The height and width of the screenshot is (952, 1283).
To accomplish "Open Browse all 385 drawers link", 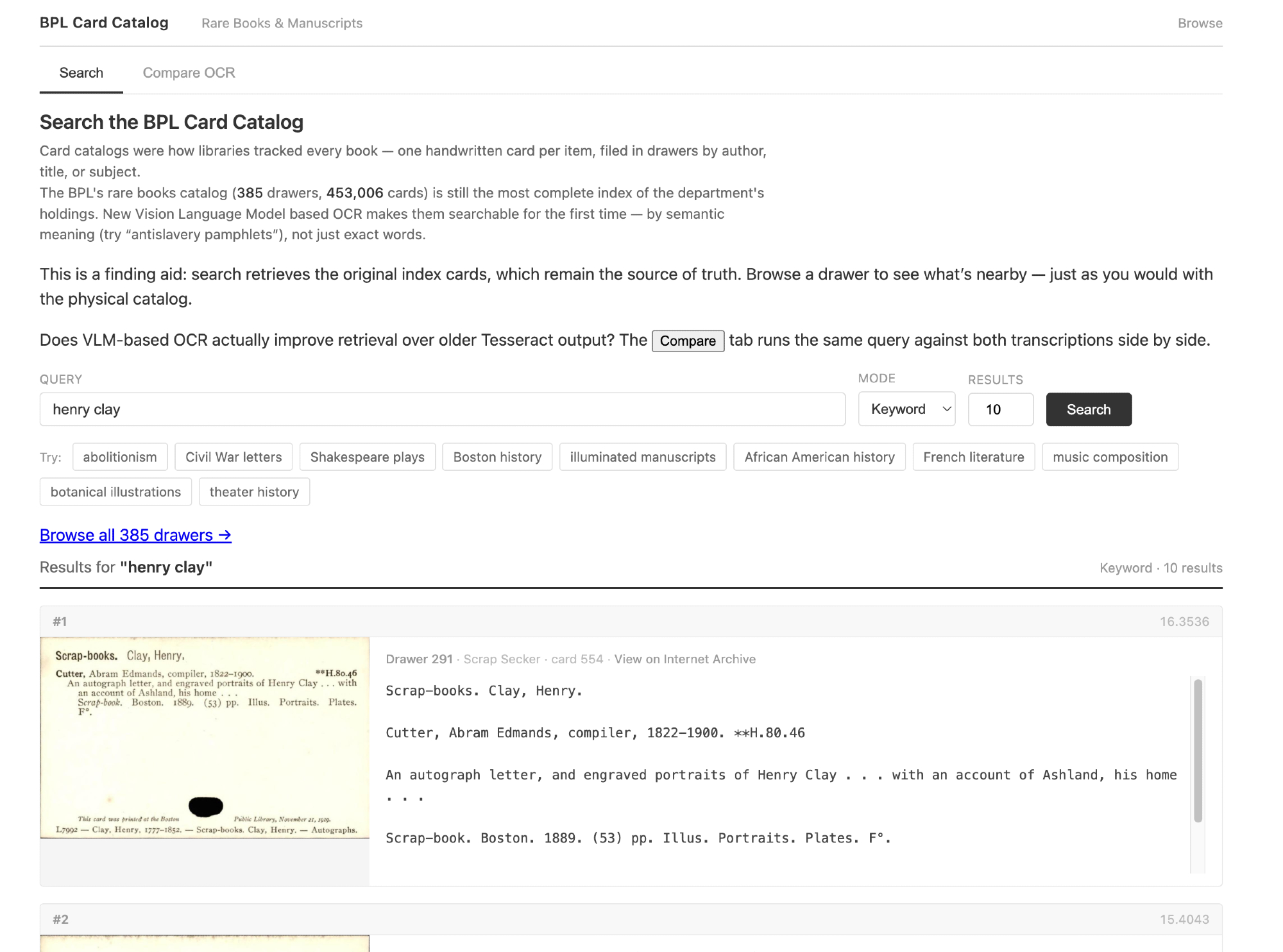I will pos(135,535).
